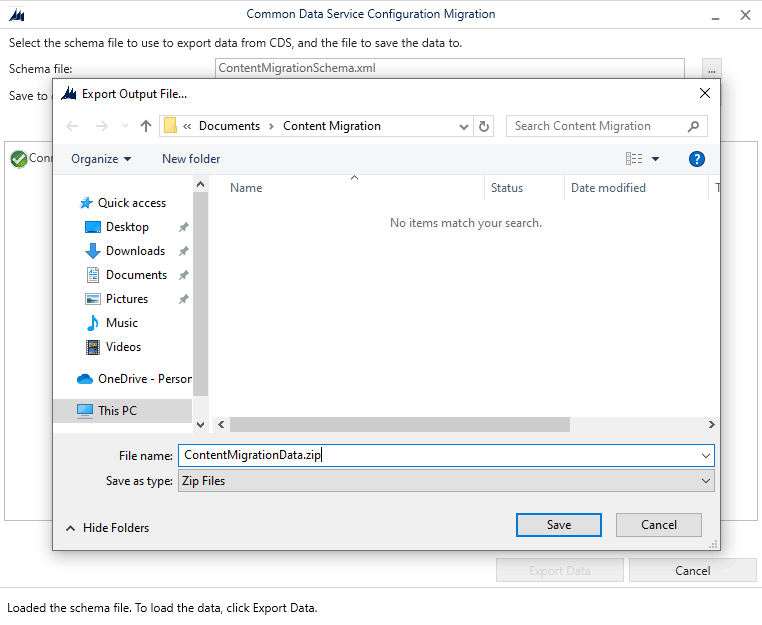This screenshot has height=625, width=762.
Task: Minimize the Configuration Migration window
Action: (715, 16)
